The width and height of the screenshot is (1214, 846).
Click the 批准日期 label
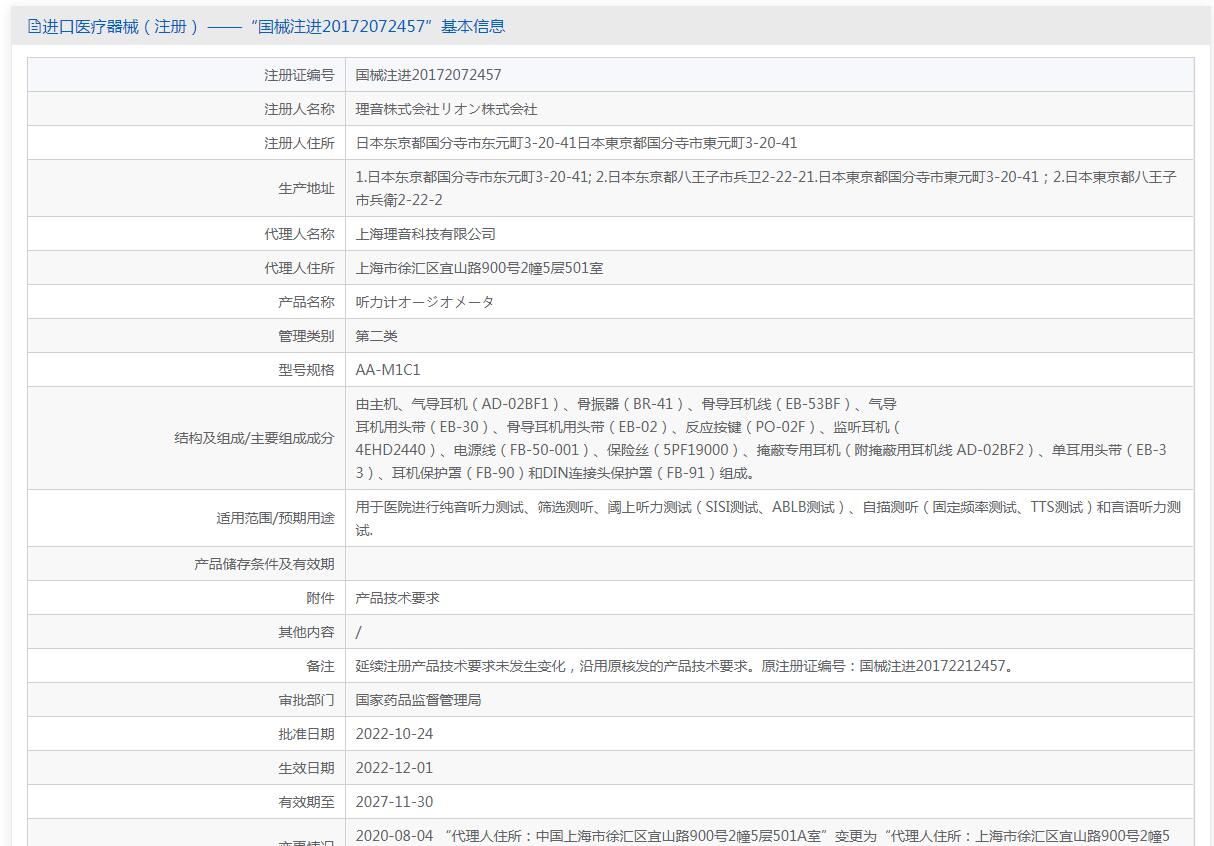306,734
